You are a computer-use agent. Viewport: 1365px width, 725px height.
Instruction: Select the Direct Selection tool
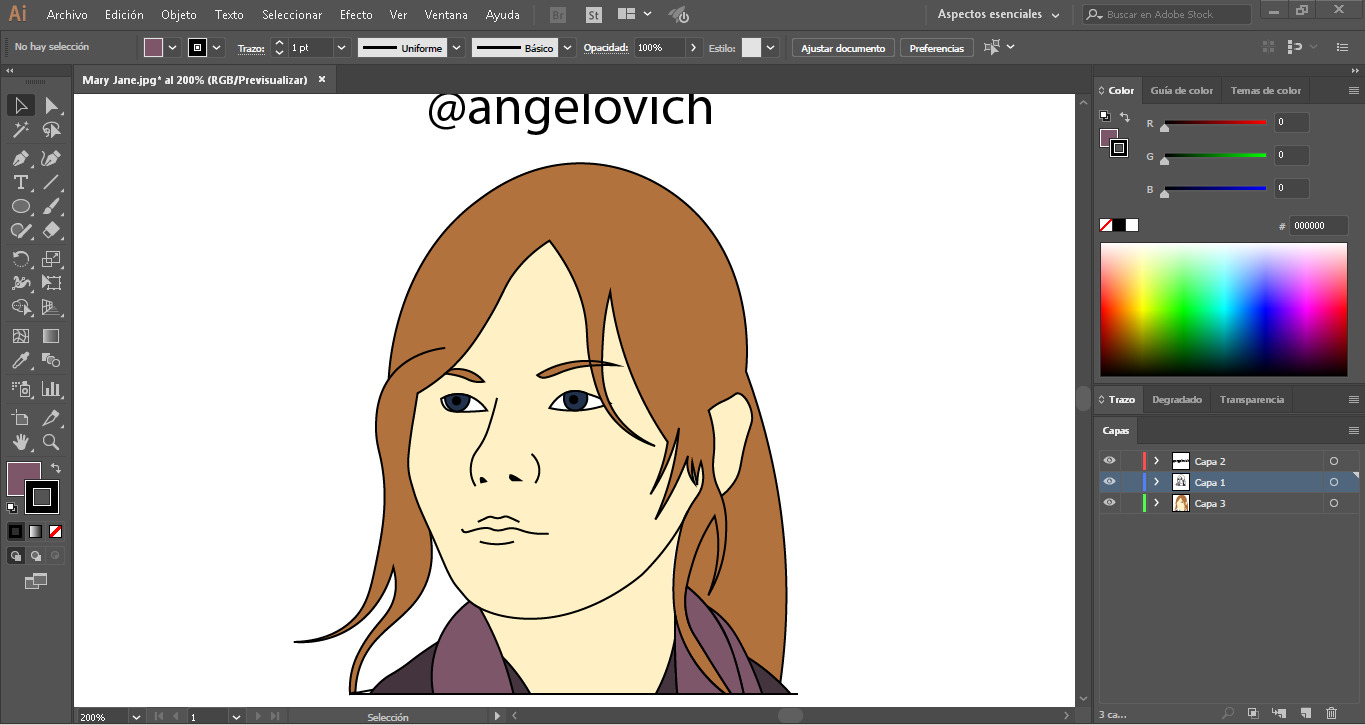pyautogui.click(x=51, y=105)
